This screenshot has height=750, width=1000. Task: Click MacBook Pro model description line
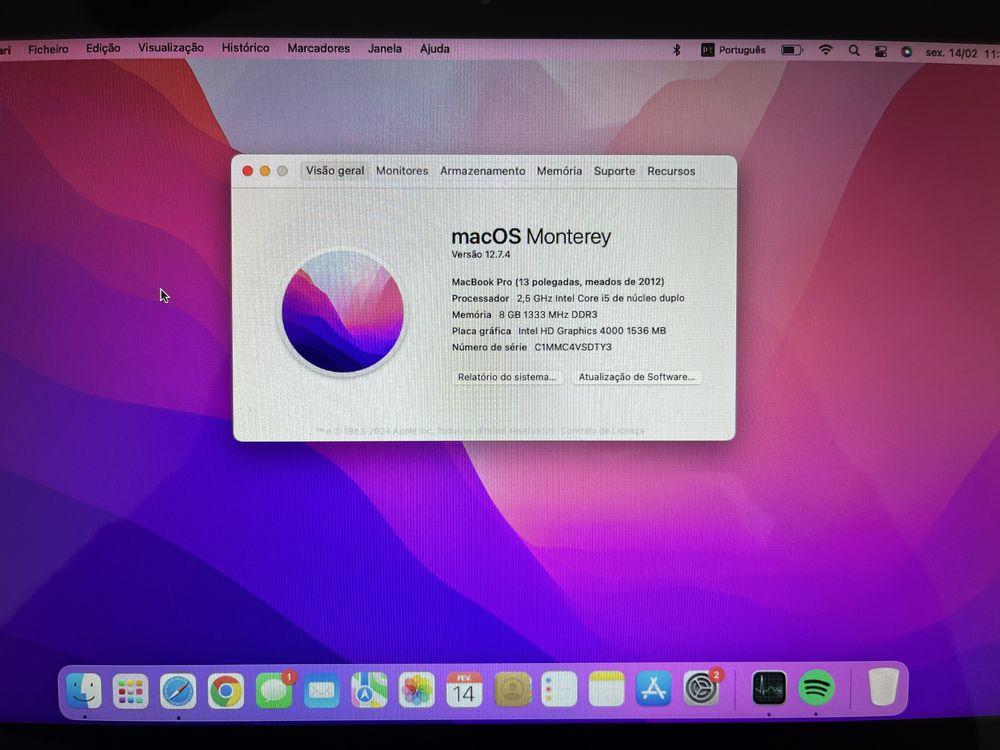558,282
